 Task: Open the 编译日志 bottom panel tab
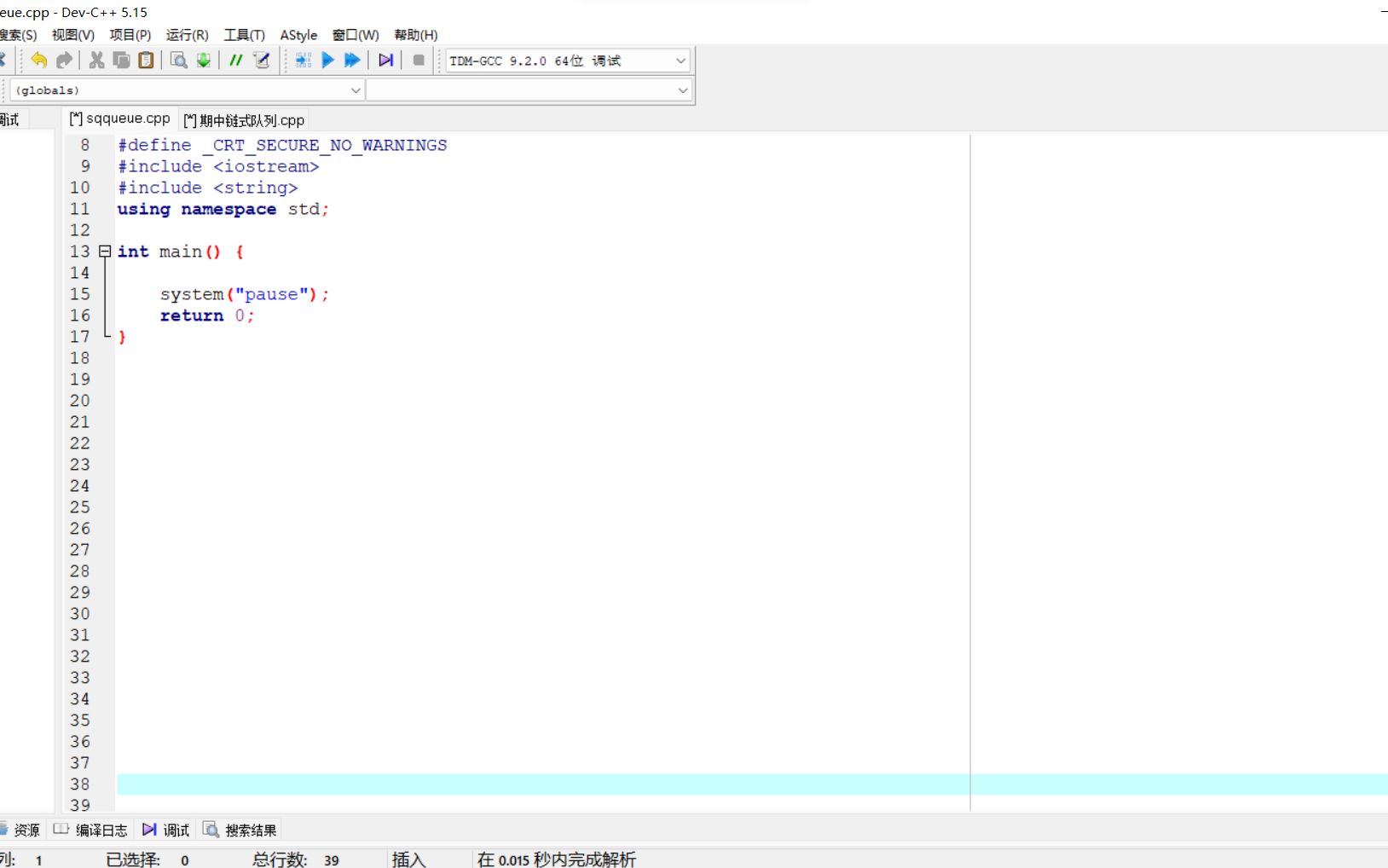91,830
